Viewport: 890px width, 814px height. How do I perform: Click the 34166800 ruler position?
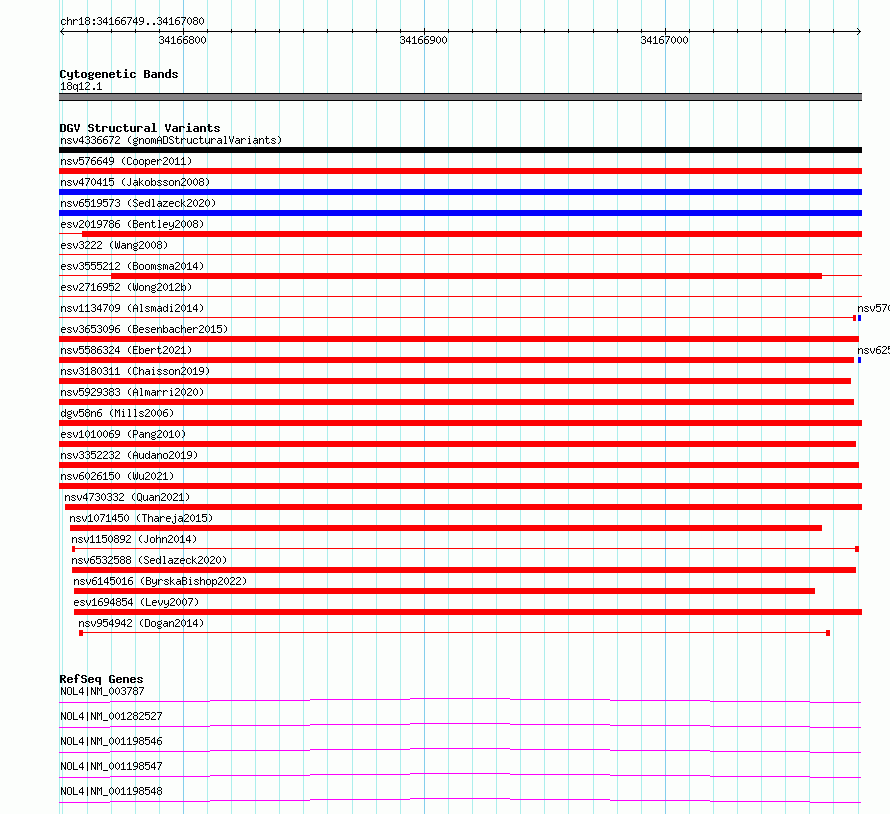[x=182, y=40]
